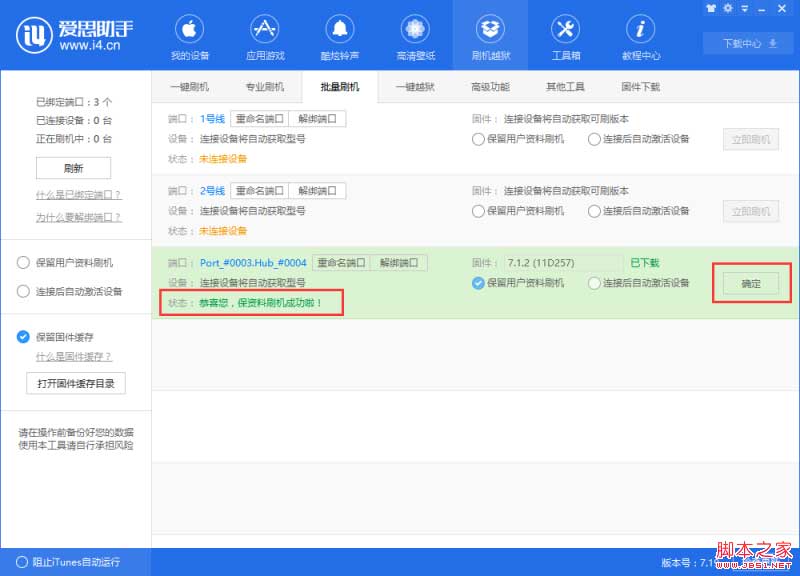Switch to 专业刷机 tab
This screenshot has height=576, width=800.
tap(265, 87)
